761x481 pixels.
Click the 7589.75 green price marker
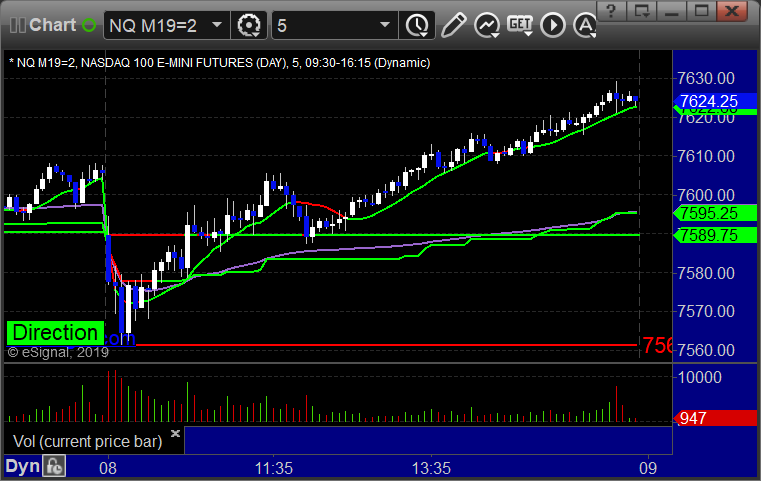[714, 235]
